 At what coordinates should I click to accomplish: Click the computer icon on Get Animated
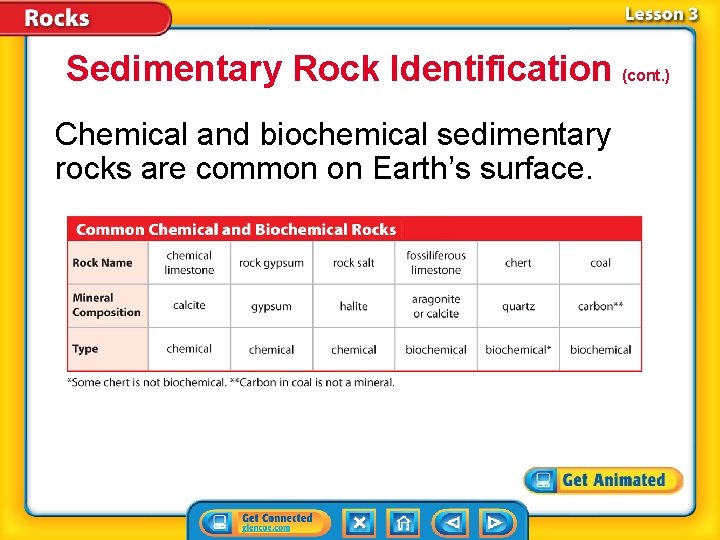[x=543, y=481]
